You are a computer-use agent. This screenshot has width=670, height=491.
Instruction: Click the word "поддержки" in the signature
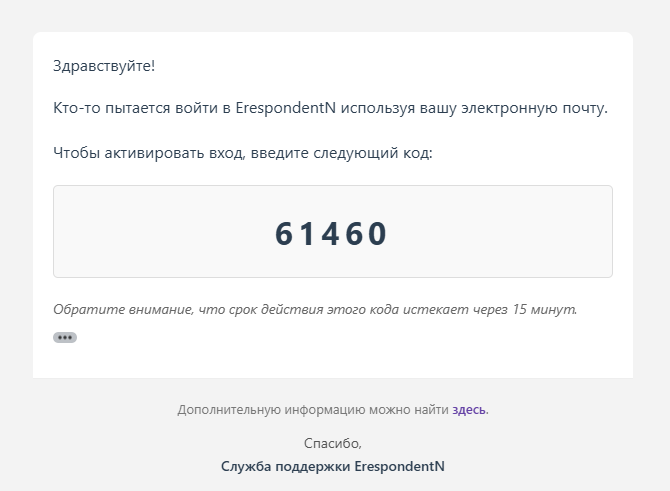tap(310, 466)
